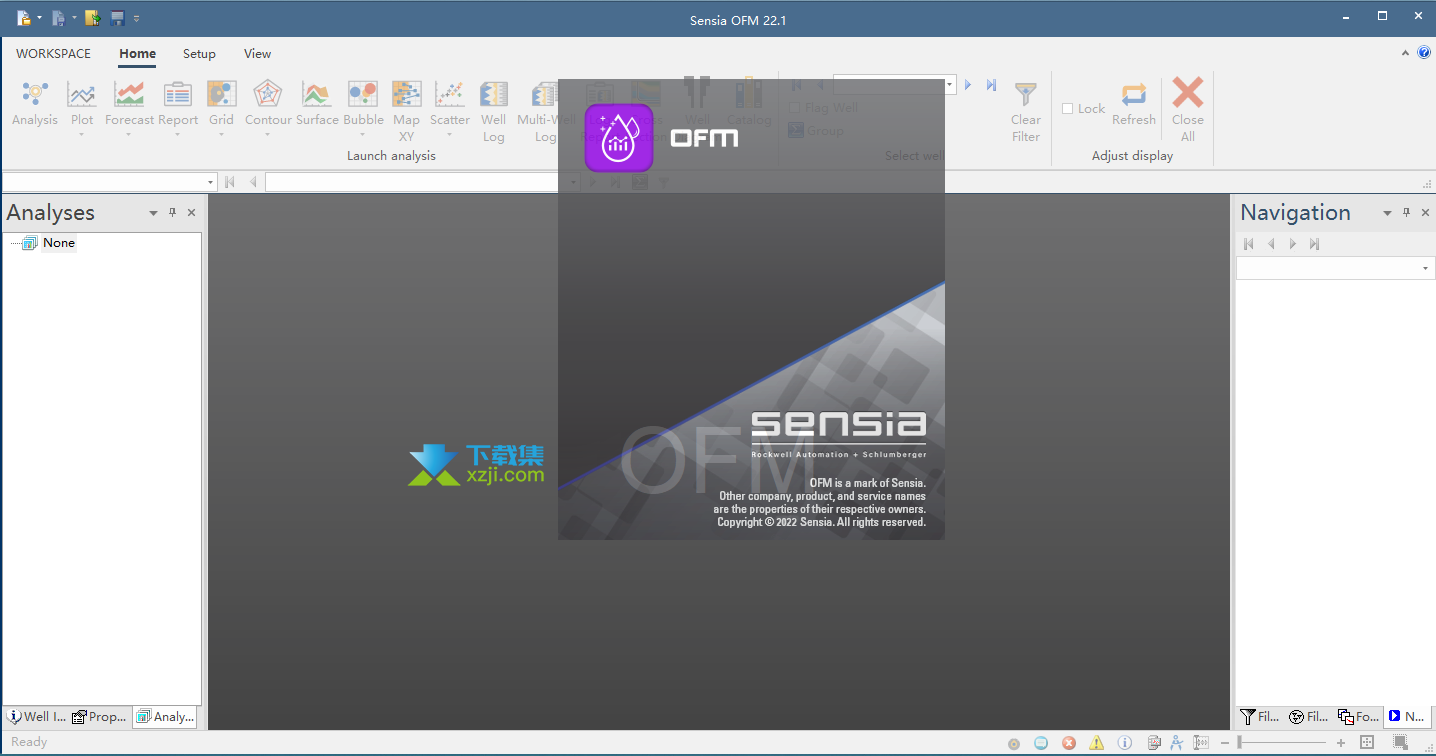The height and width of the screenshot is (756, 1436).
Task: Launch the Analysis tool icon
Action: 35,95
